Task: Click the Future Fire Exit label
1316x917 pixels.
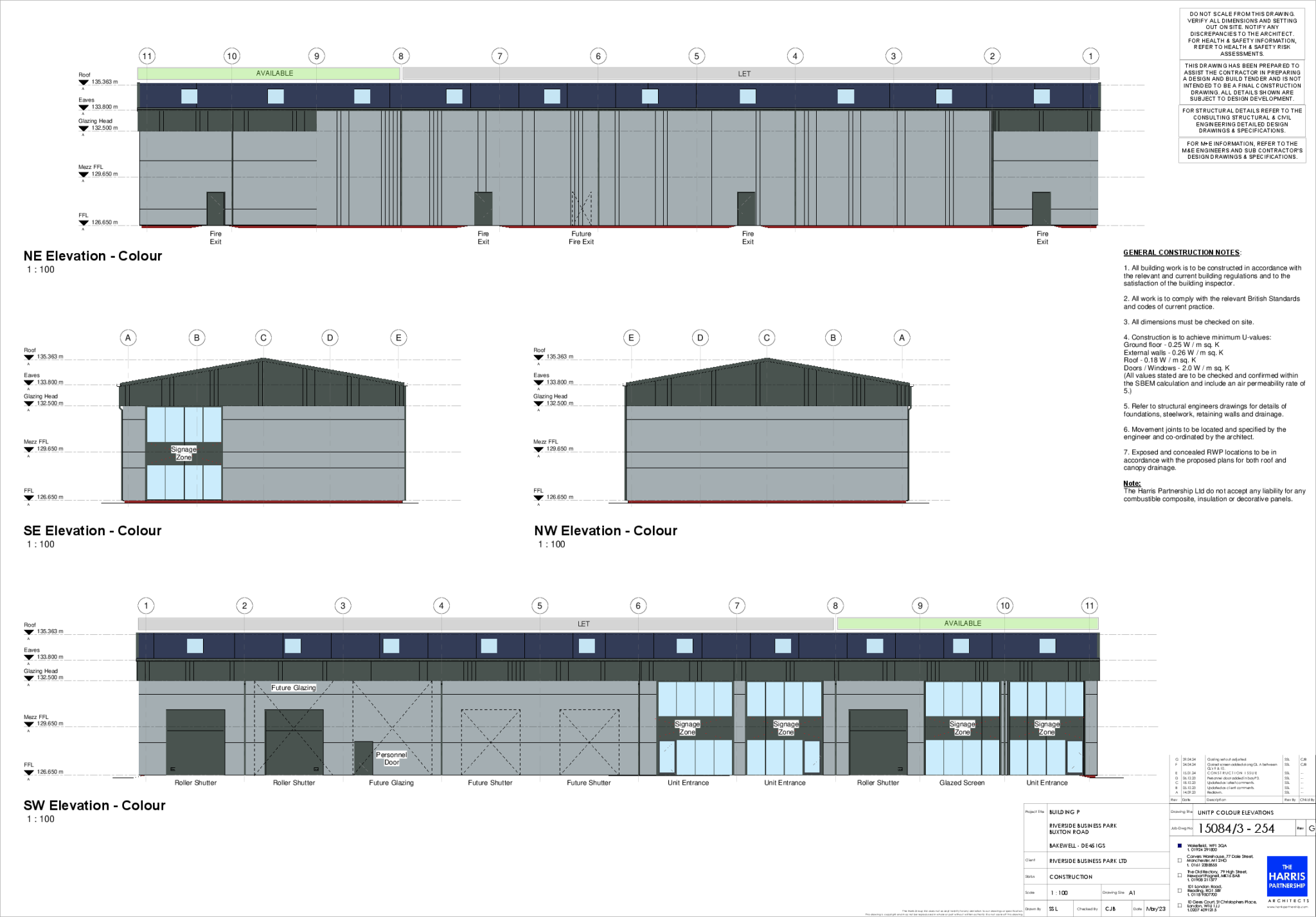Action: (581, 238)
